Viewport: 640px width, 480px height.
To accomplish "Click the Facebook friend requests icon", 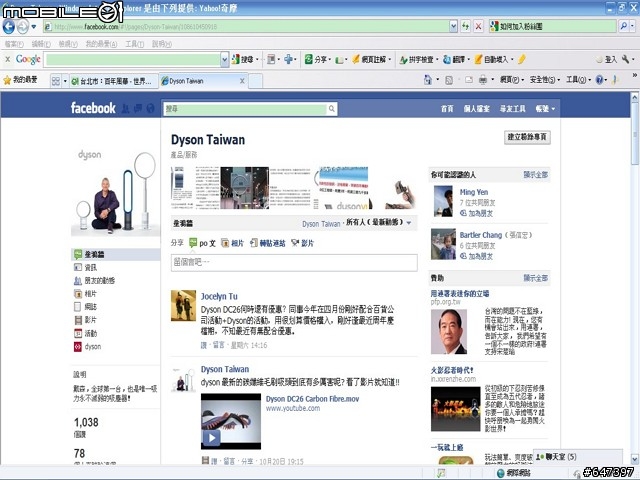I will point(126,108).
